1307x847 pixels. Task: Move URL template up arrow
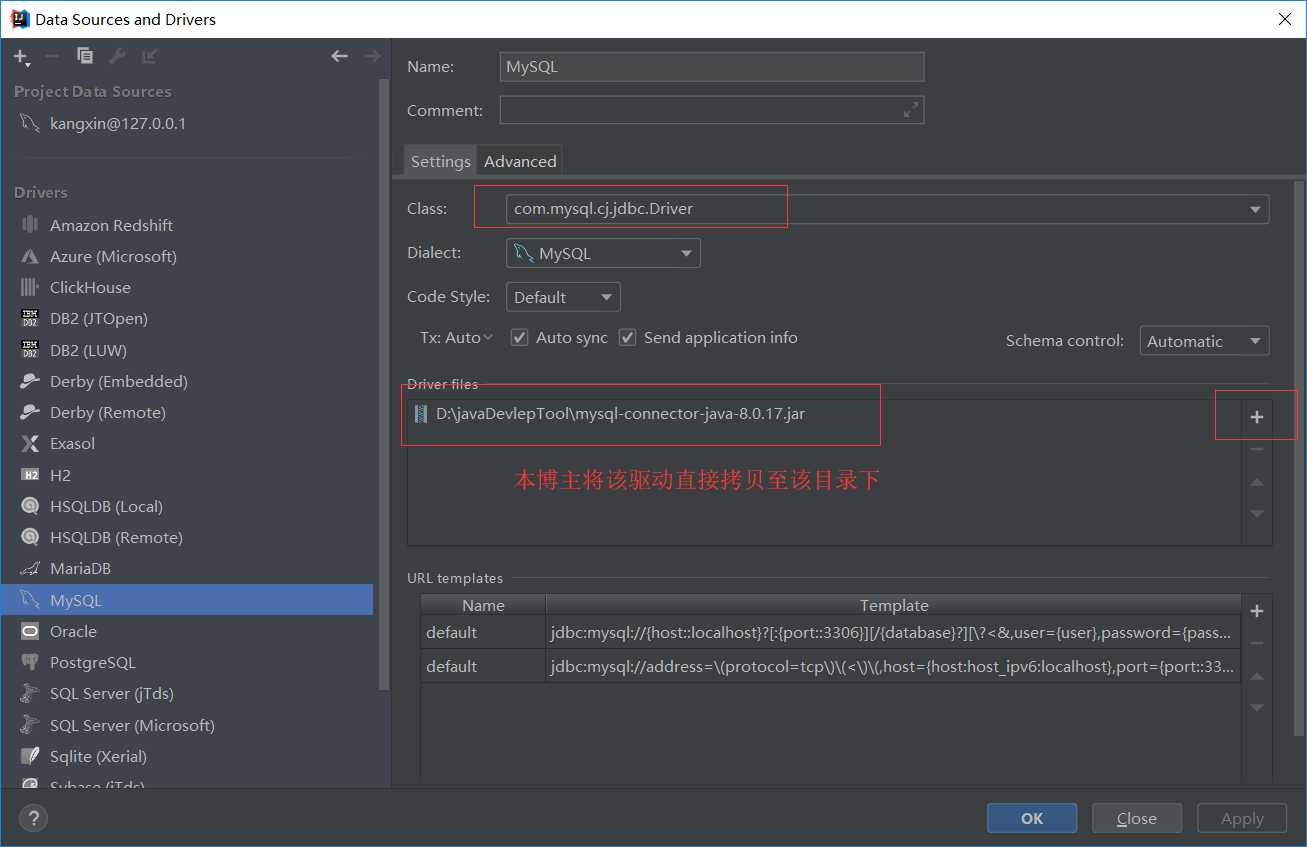point(1257,676)
